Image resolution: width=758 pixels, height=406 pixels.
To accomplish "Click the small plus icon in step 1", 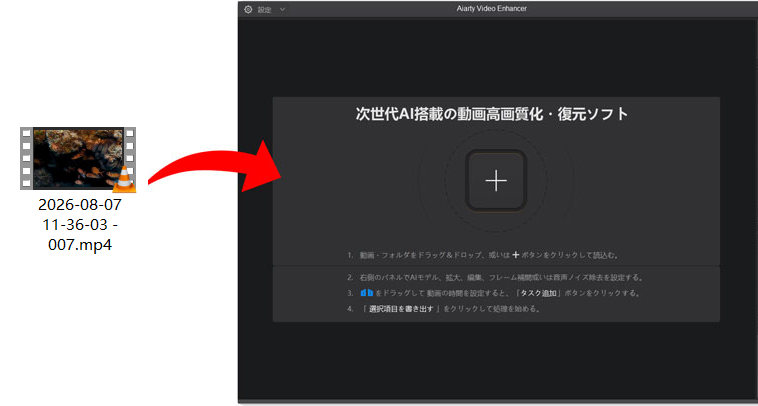I will pyautogui.click(x=515, y=255).
